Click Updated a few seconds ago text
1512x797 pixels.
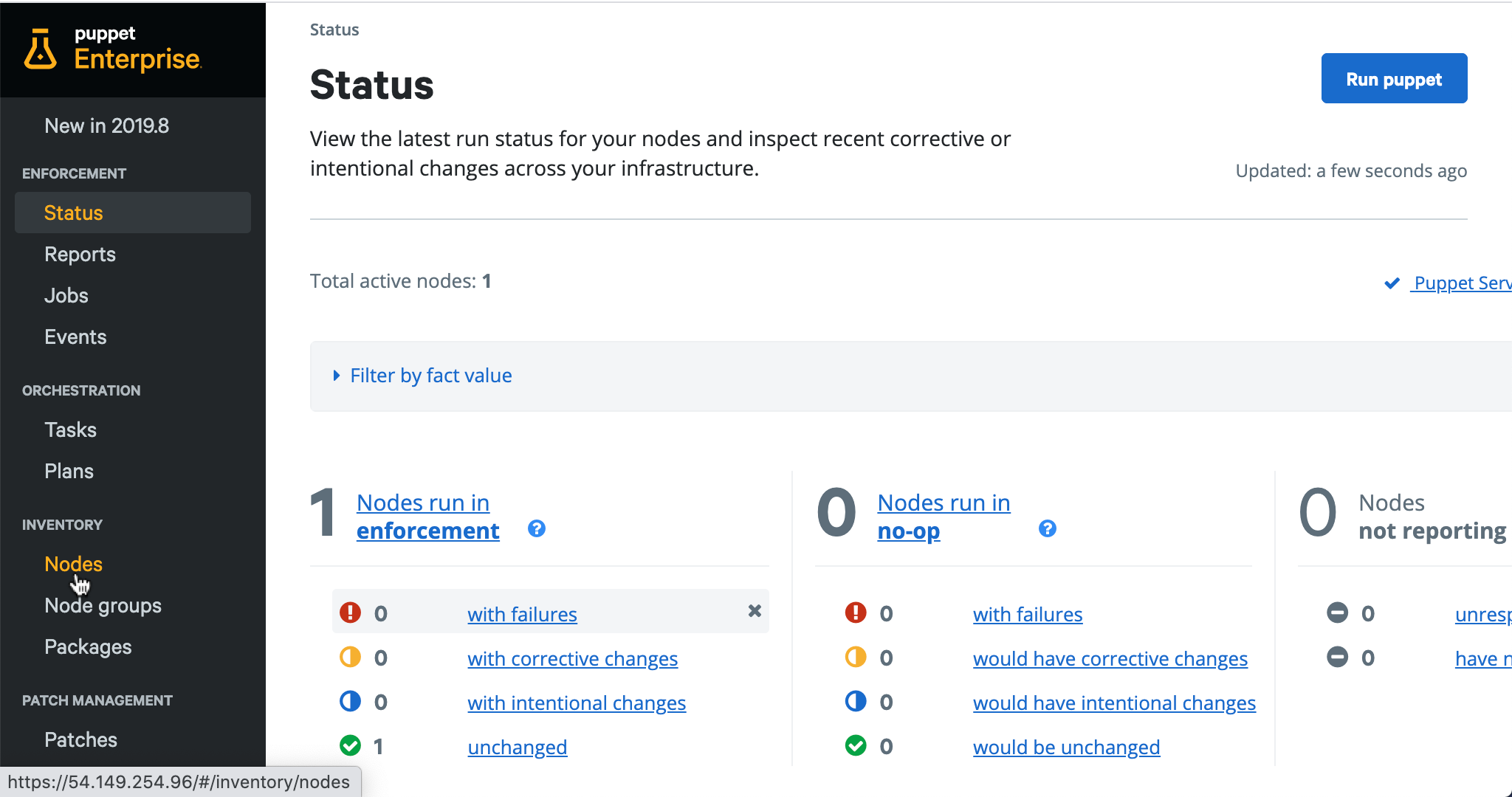click(1351, 171)
